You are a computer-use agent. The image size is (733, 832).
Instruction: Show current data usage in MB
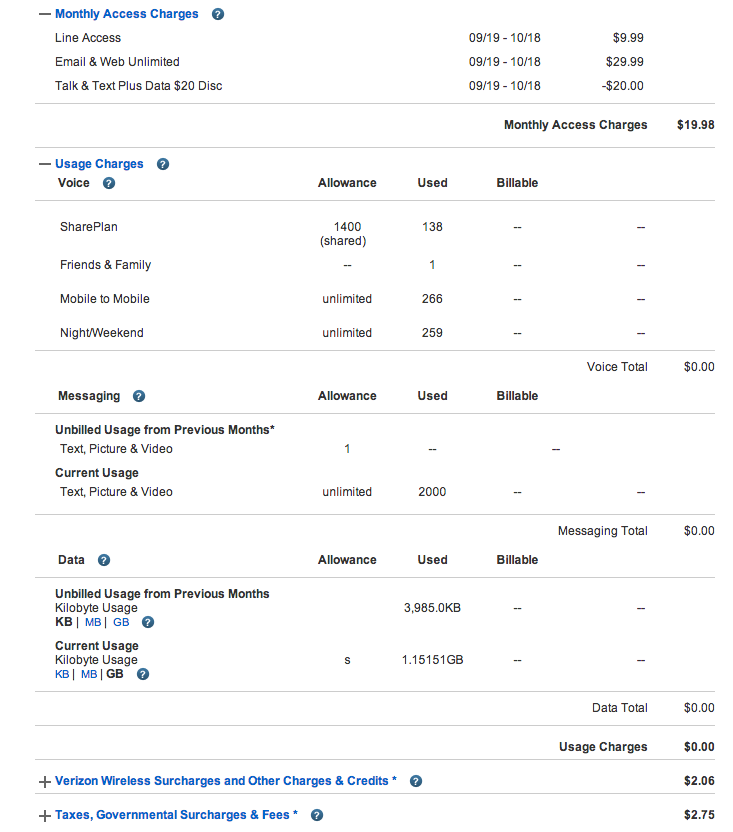tap(89, 674)
